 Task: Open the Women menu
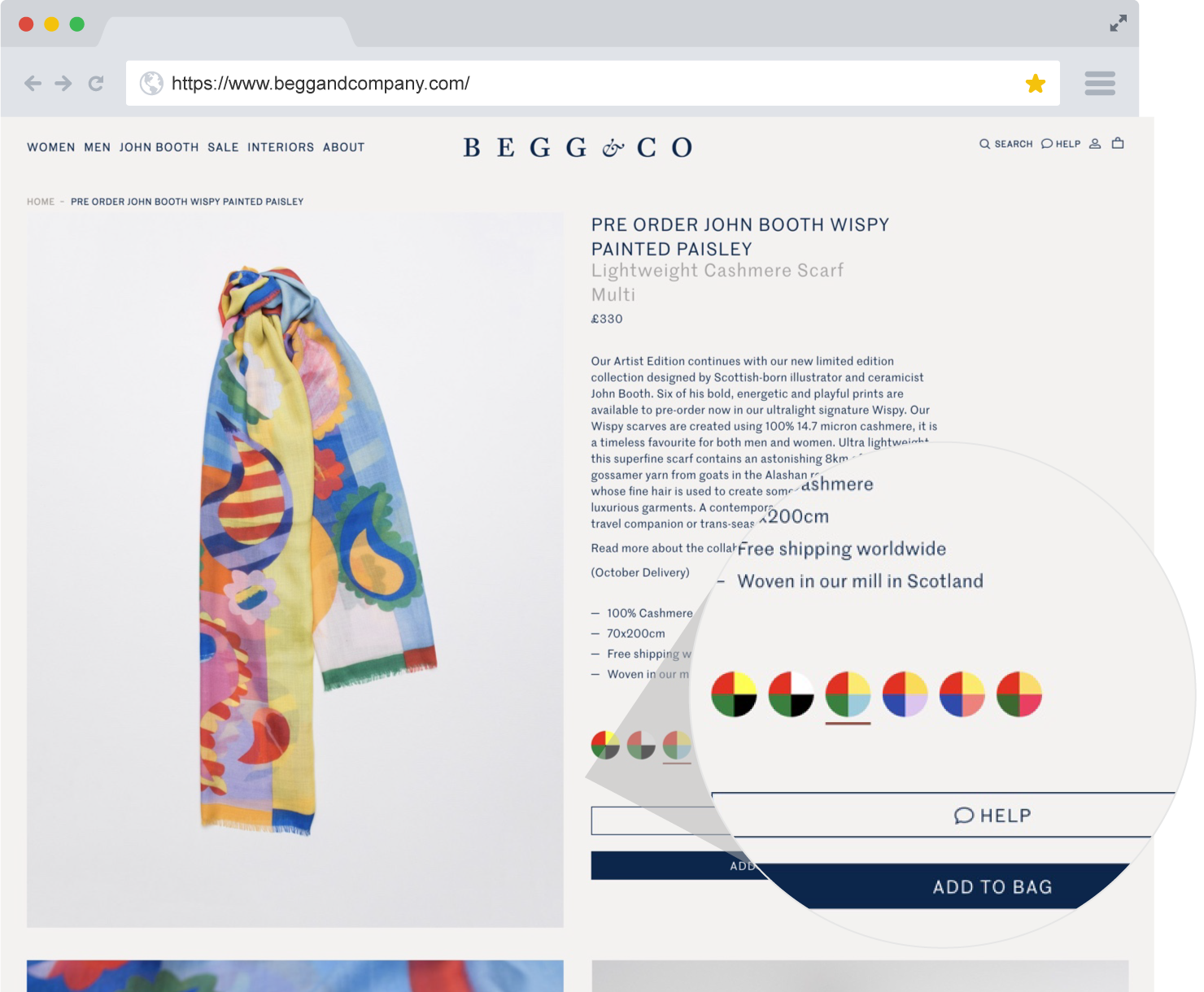pyautogui.click(x=51, y=147)
